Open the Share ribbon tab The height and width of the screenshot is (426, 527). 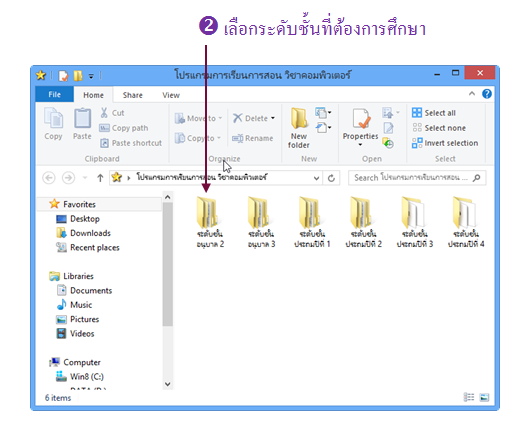coord(133,95)
